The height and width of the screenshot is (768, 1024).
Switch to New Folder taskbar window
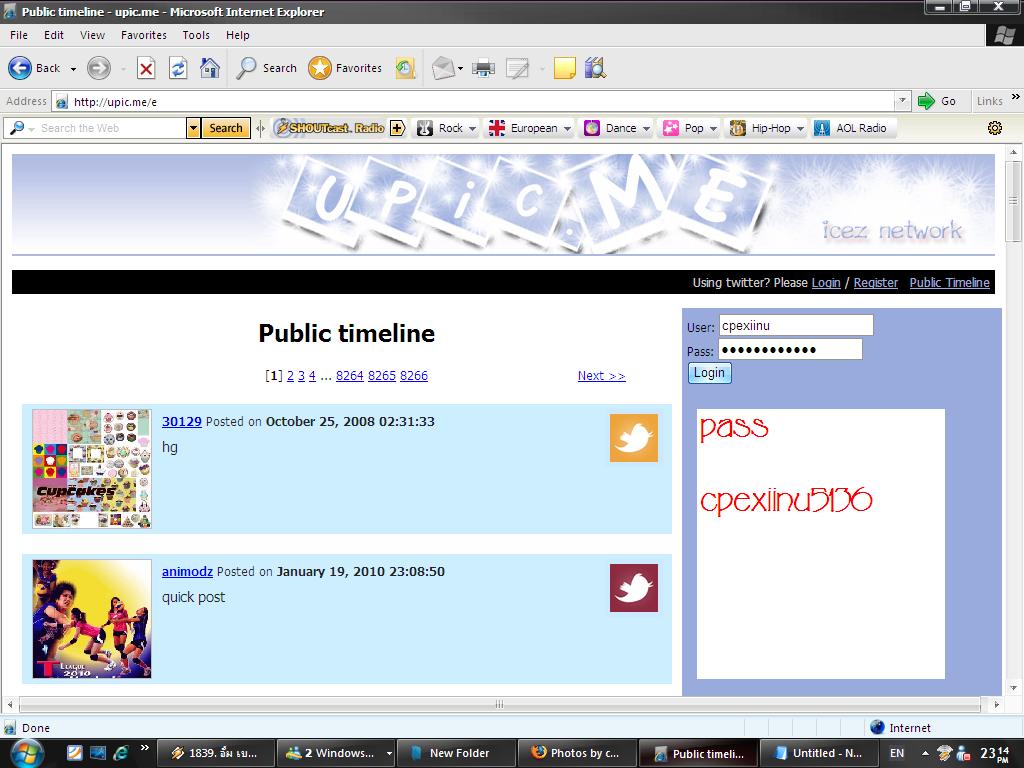(x=456, y=753)
